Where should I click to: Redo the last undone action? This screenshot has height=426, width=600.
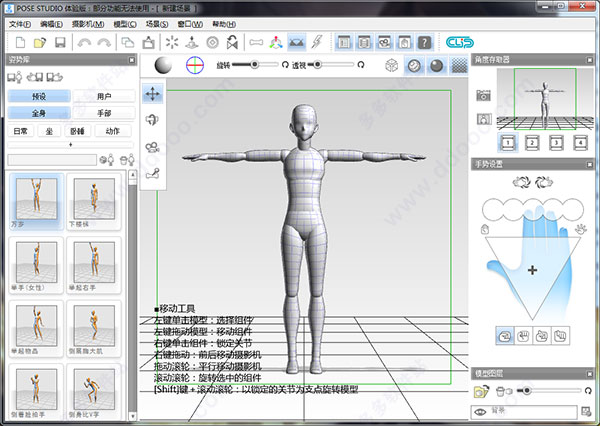(104, 42)
